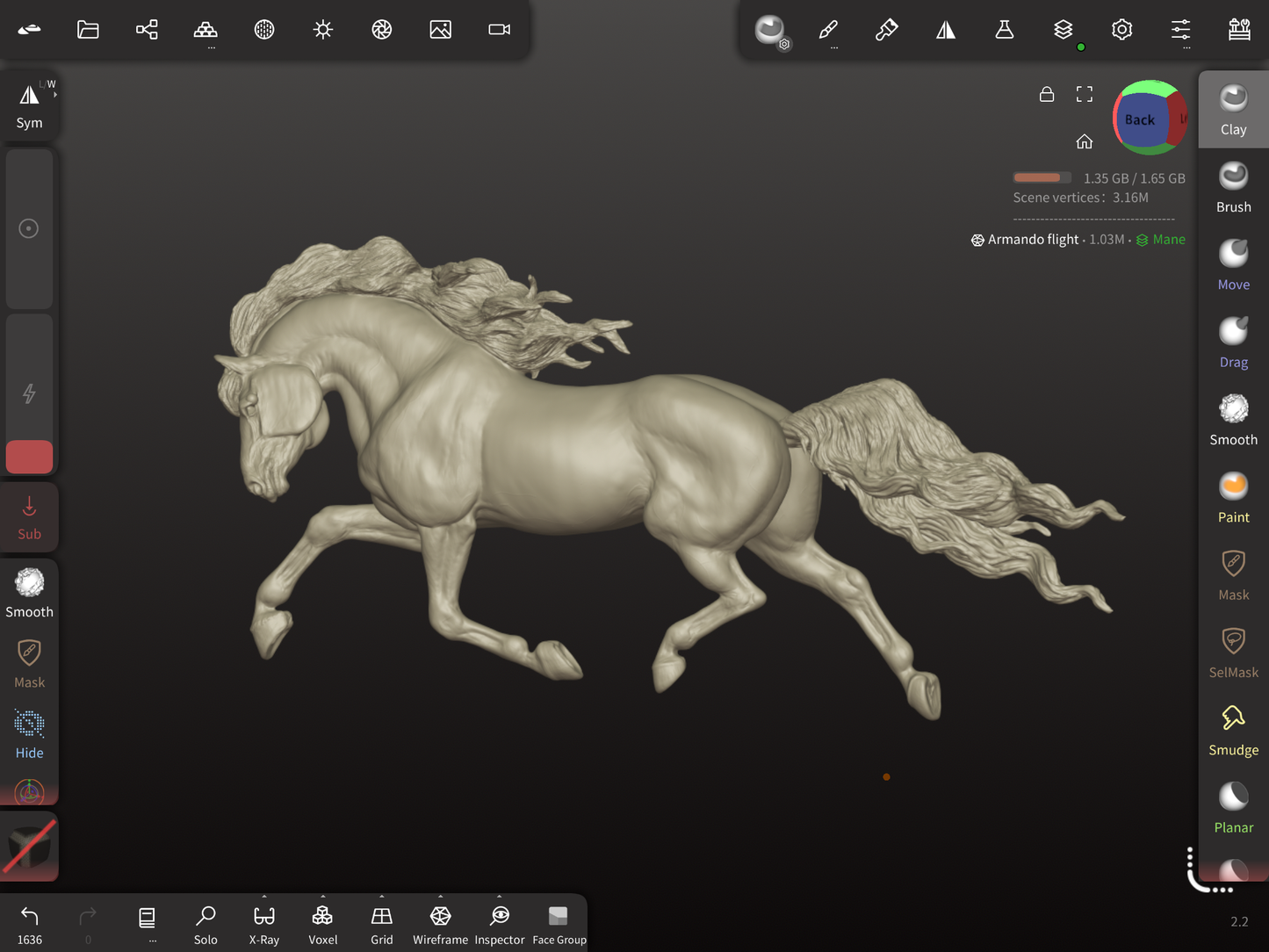
Task: Click the red color swatch
Action: coord(29,457)
